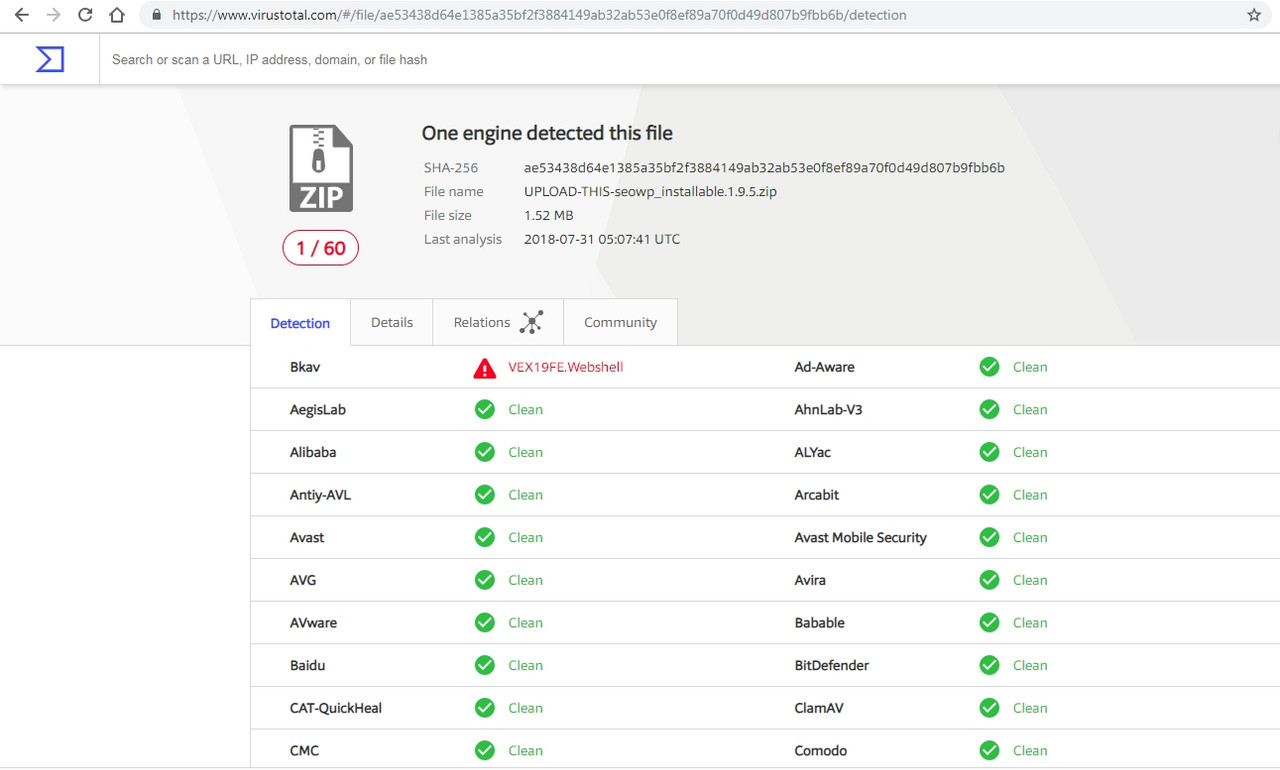Click the AVware engine name
The width and height of the screenshot is (1280, 770).
[313, 623]
